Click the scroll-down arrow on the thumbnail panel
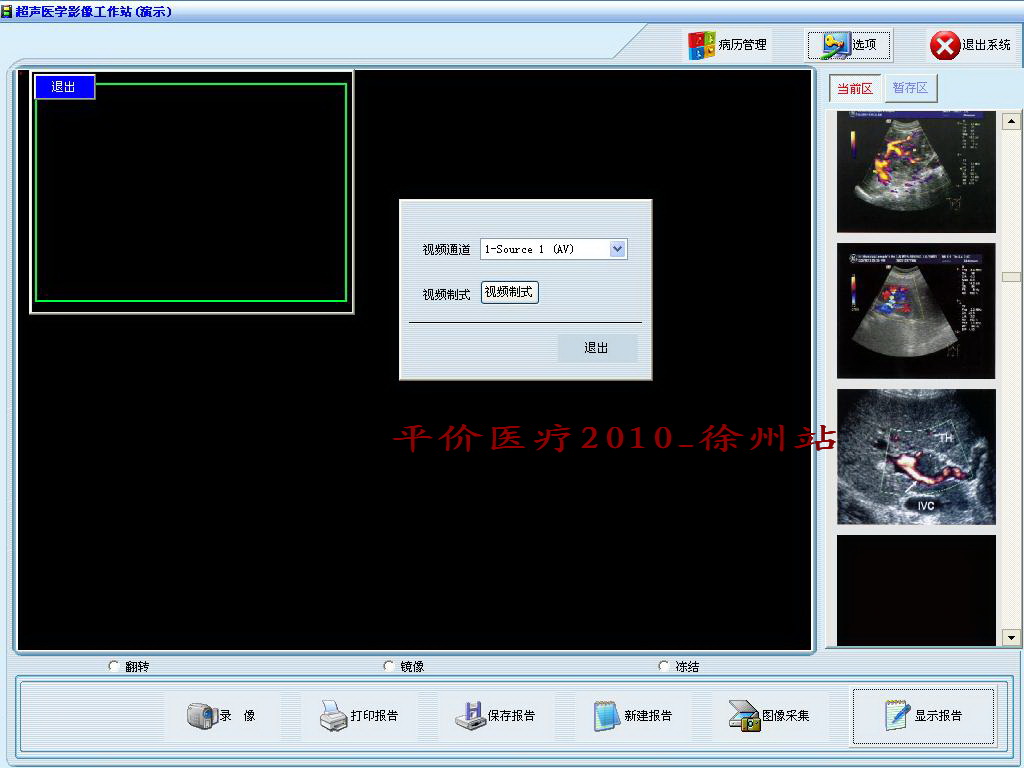 [x=1008, y=637]
